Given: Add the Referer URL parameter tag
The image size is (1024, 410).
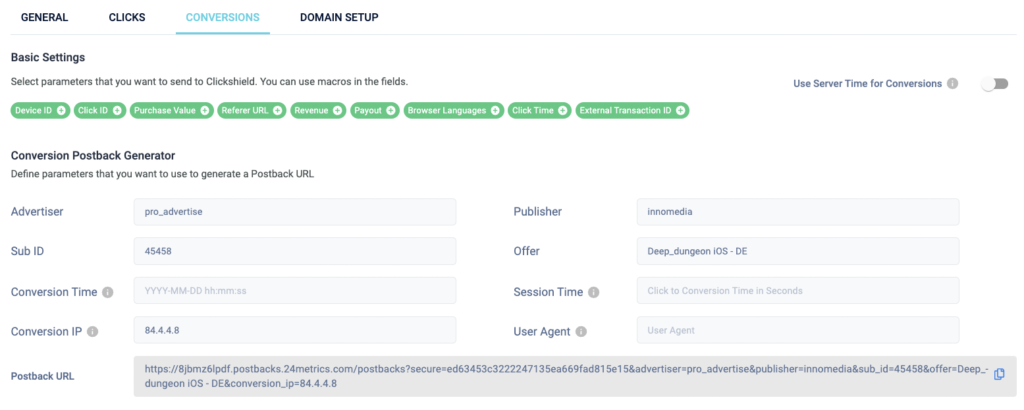Looking at the screenshot, I should (251, 110).
